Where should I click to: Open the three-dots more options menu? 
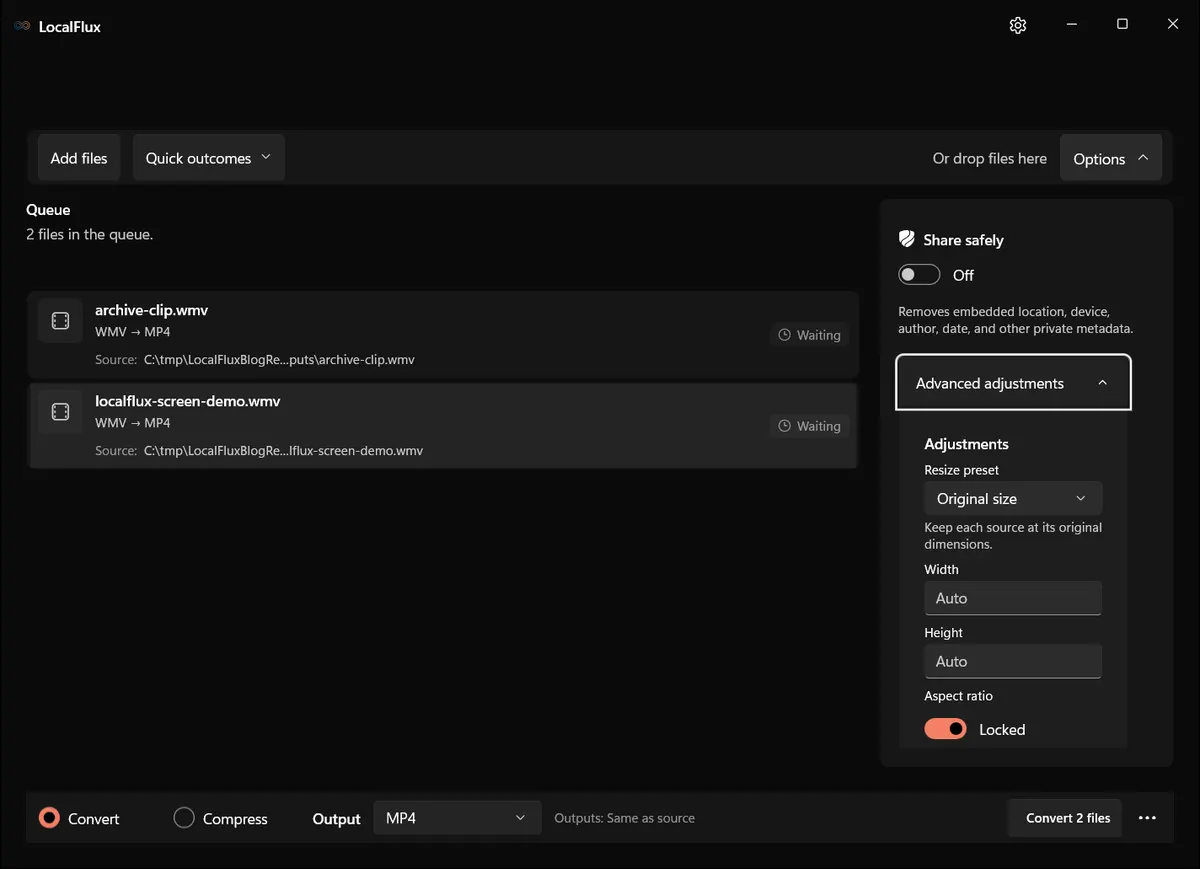tap(1147, 818)
